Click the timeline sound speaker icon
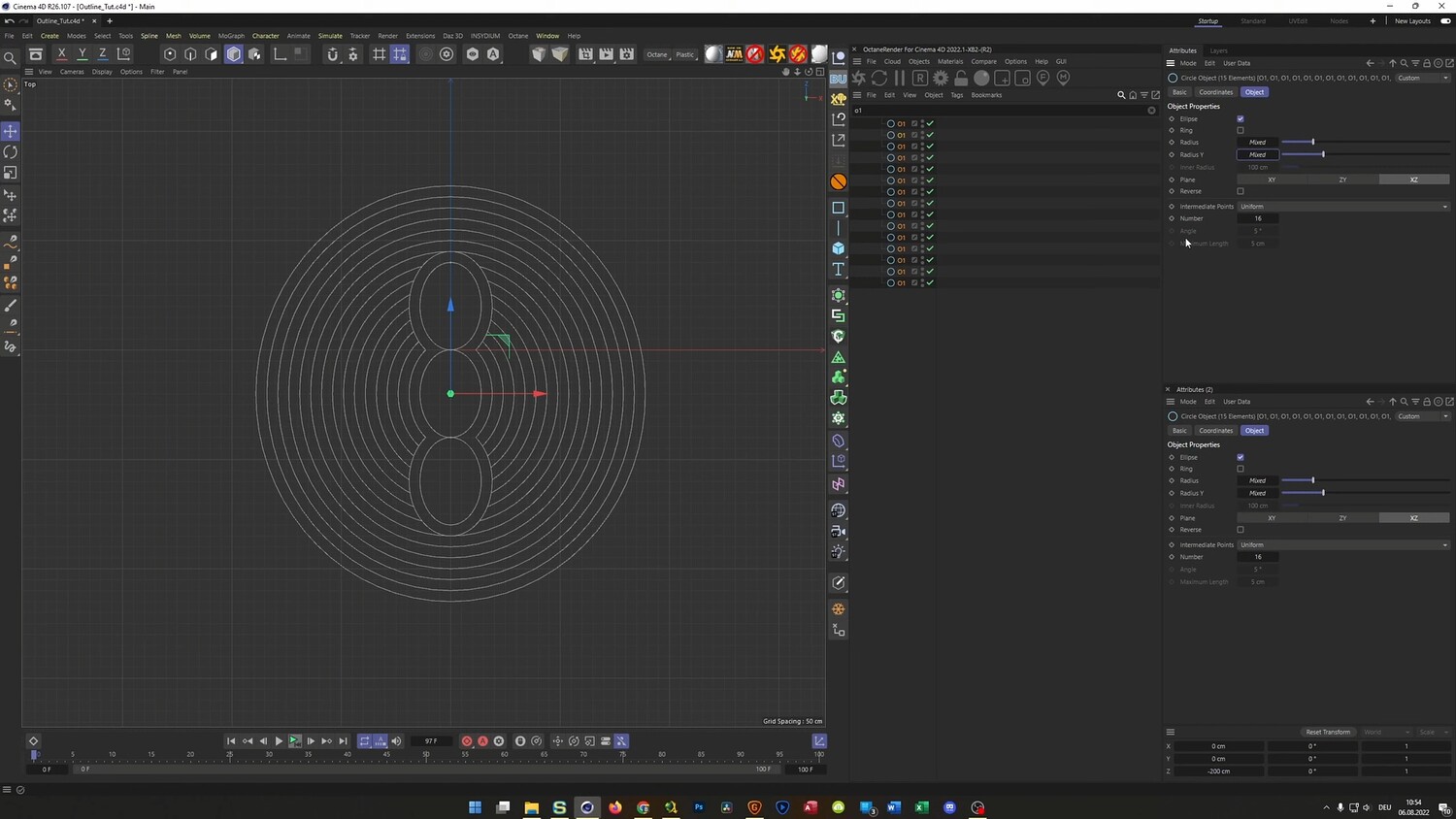1456x819 pixels. [396, 741]
